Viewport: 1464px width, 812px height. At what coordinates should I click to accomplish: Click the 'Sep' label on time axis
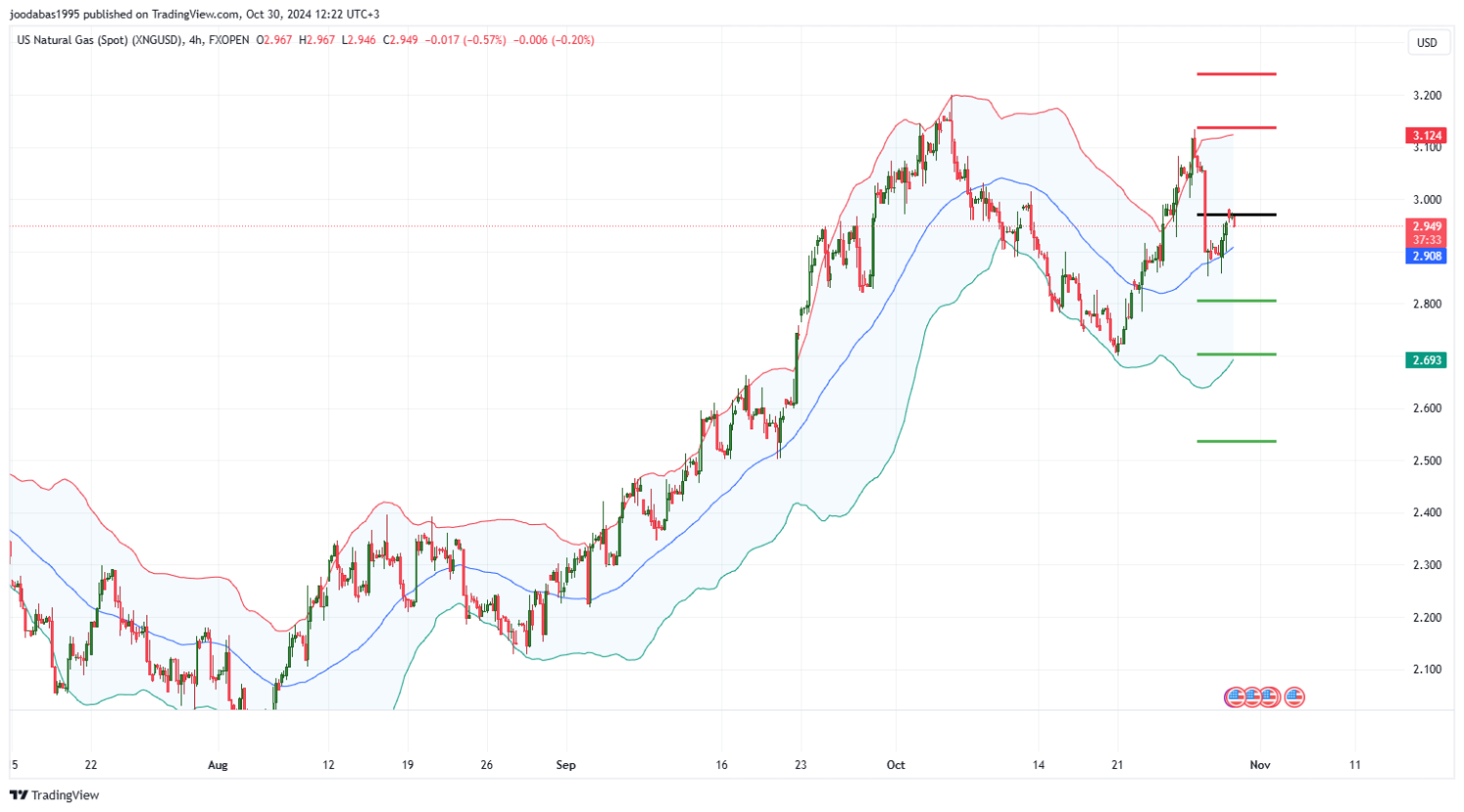566,765
